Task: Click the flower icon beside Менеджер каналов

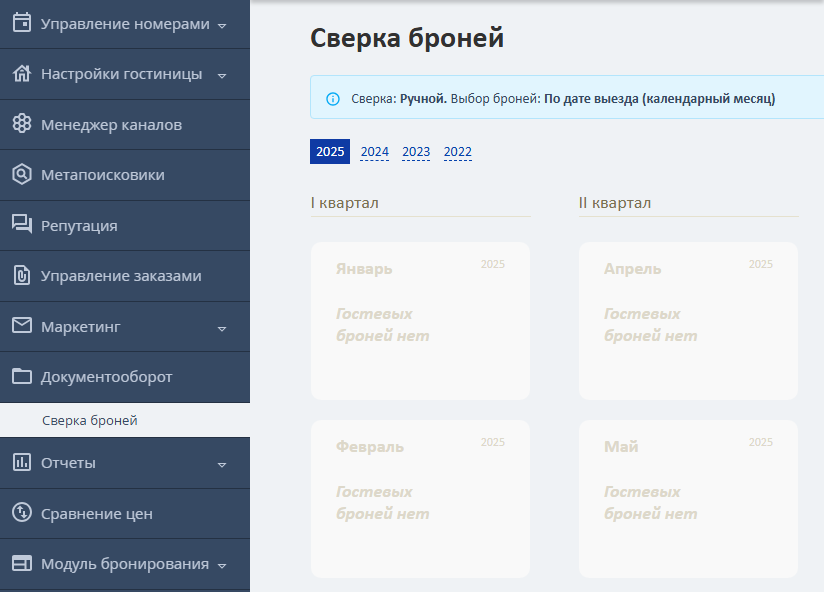Action: pyautogui.click(x=22, y=123)
